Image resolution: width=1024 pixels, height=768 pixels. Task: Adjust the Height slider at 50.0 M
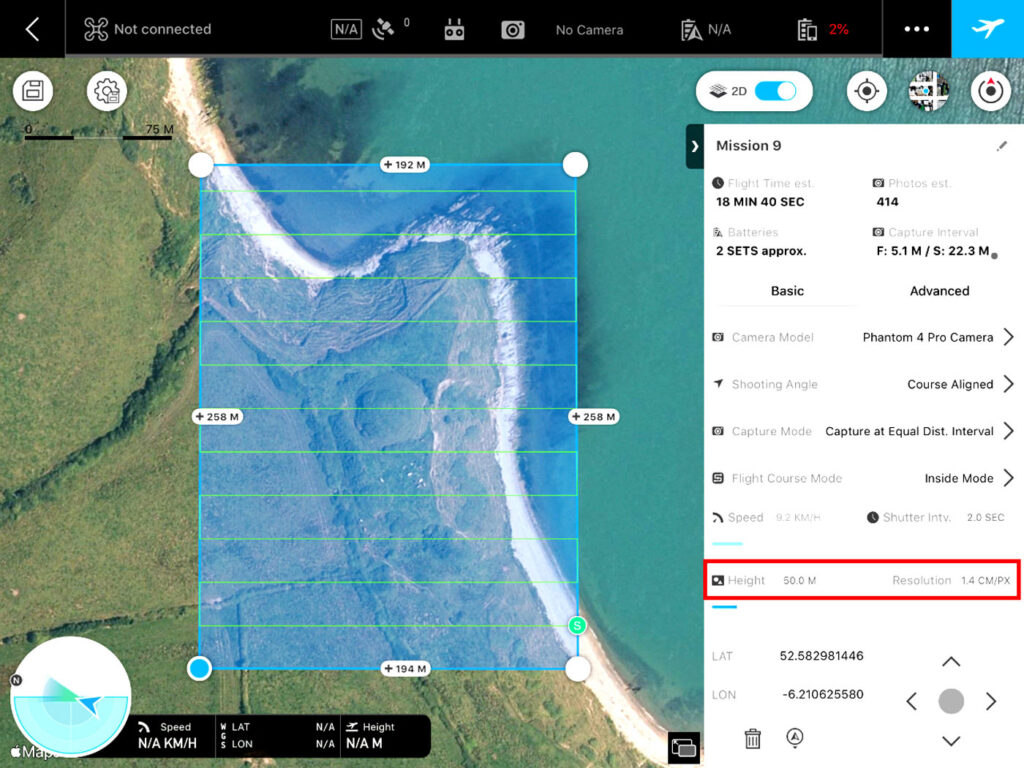coord(724,607)
